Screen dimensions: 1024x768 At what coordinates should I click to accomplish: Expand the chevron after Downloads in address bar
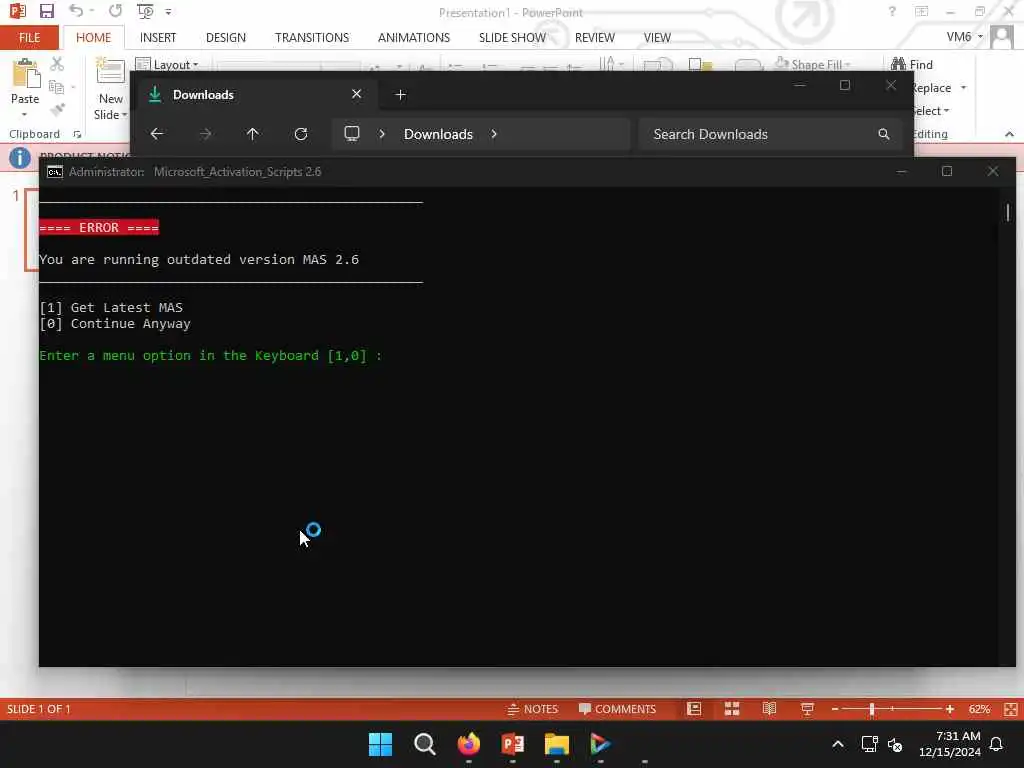coord(494,134)
